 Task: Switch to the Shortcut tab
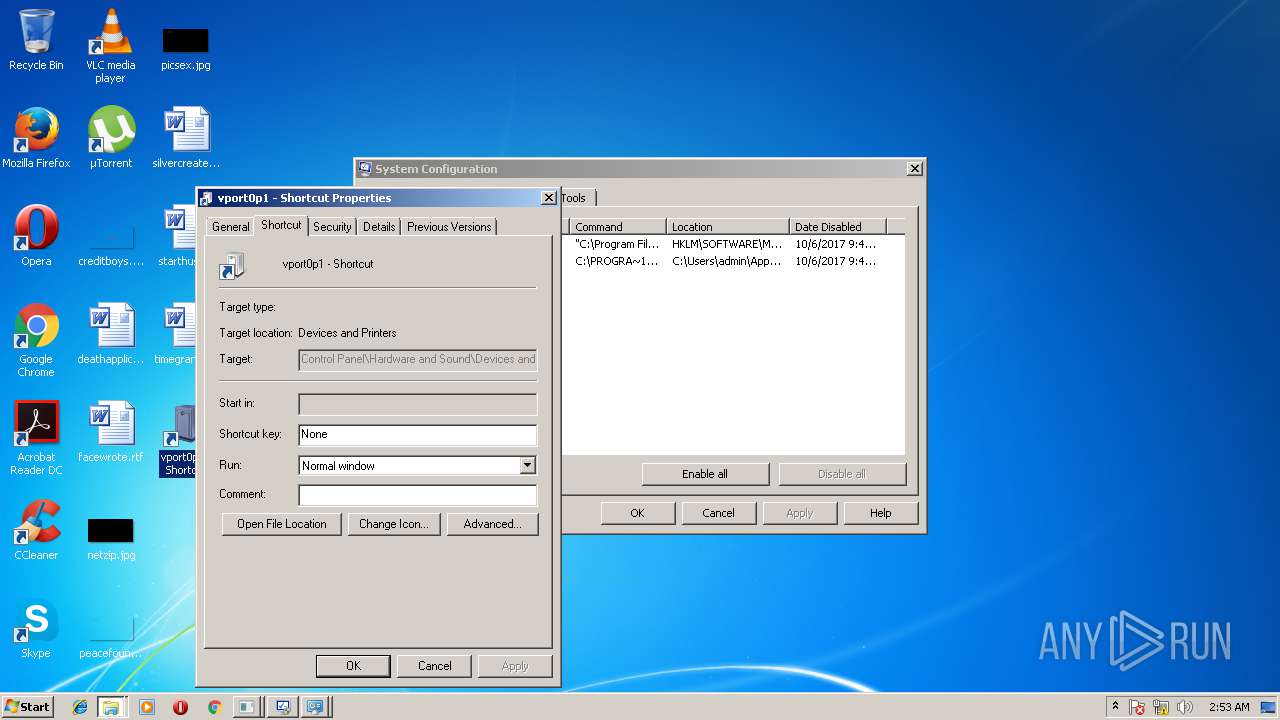coord(281,225)
